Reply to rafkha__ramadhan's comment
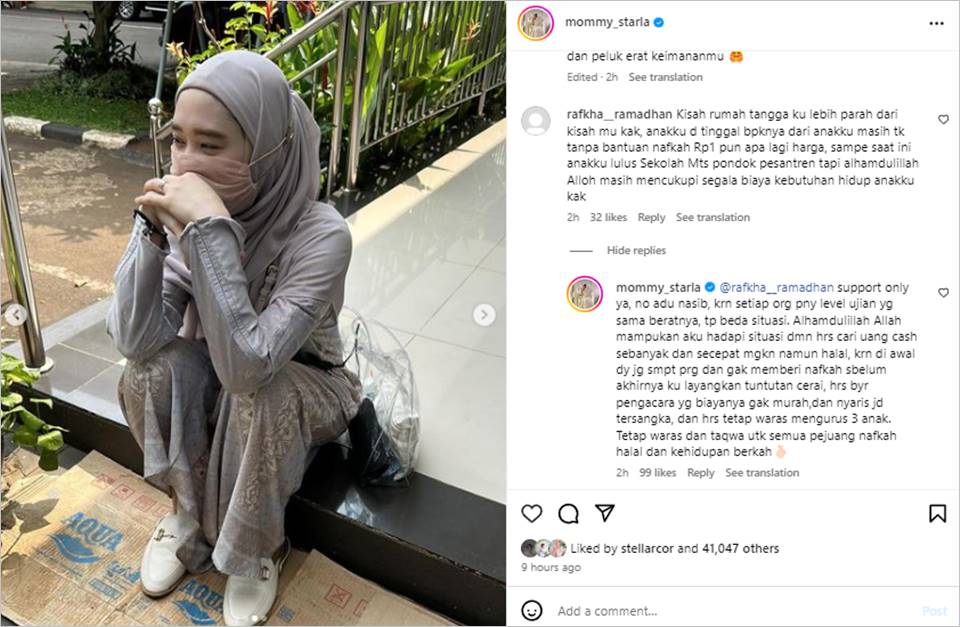Image resolution: width=960 pixels, height=627 pixels. [x=651, y=217]
